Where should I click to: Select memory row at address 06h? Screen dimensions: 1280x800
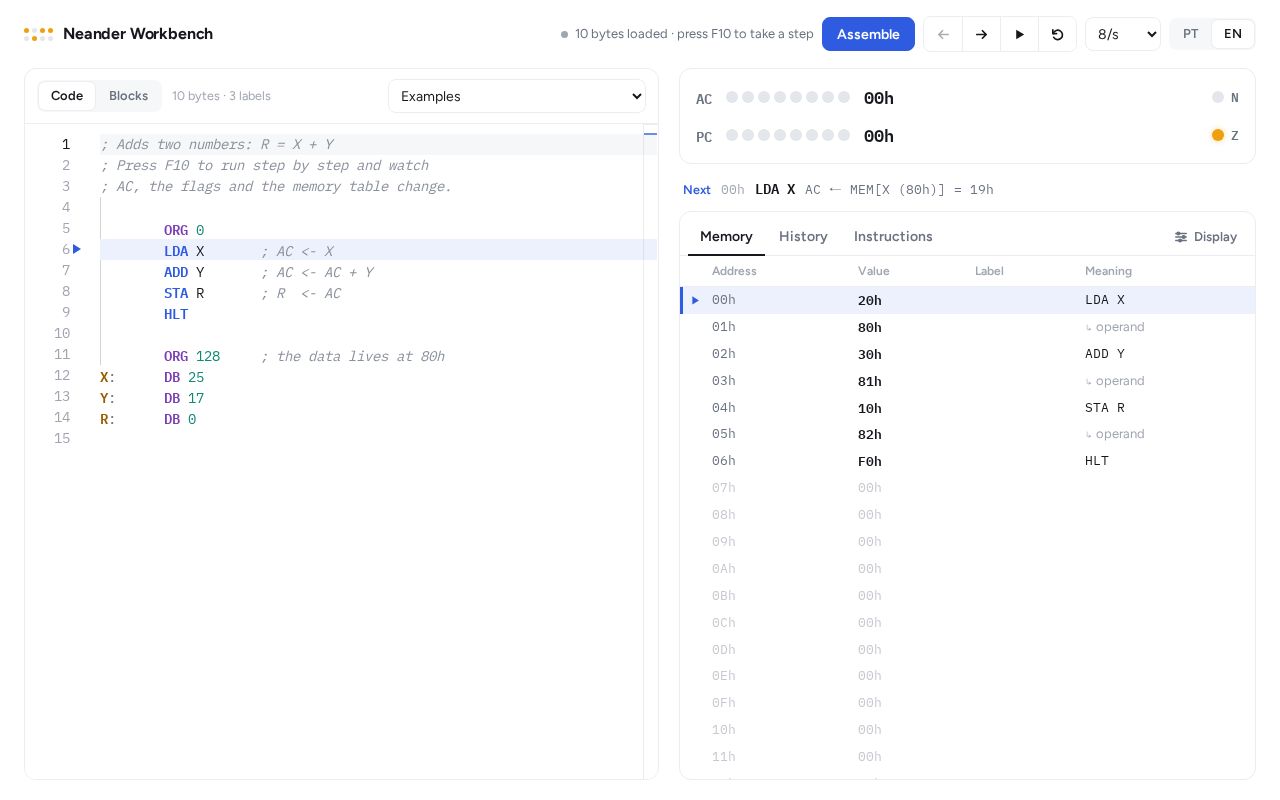pos(967,461)
